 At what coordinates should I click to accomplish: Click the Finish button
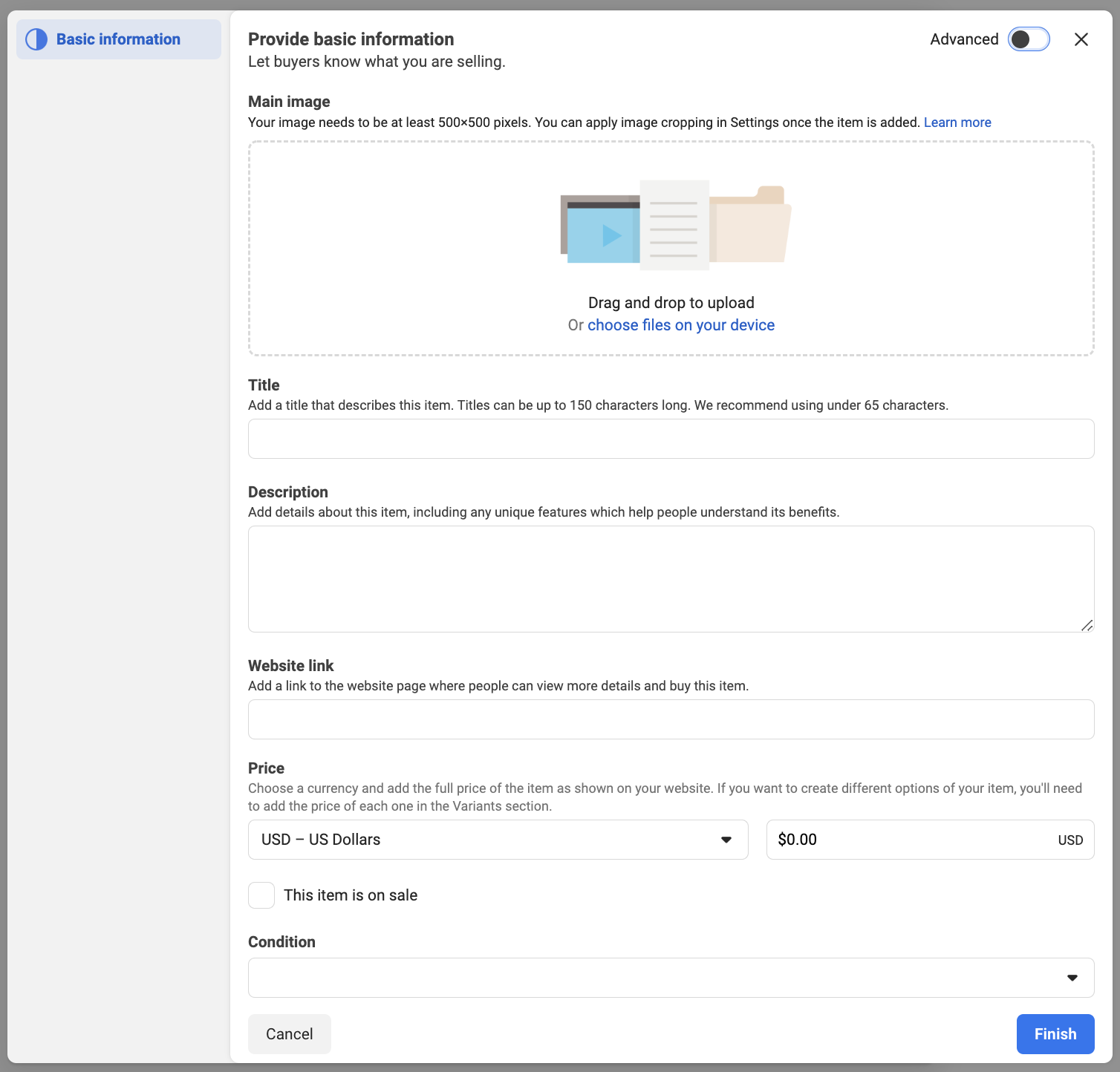pos(1055,1034)
